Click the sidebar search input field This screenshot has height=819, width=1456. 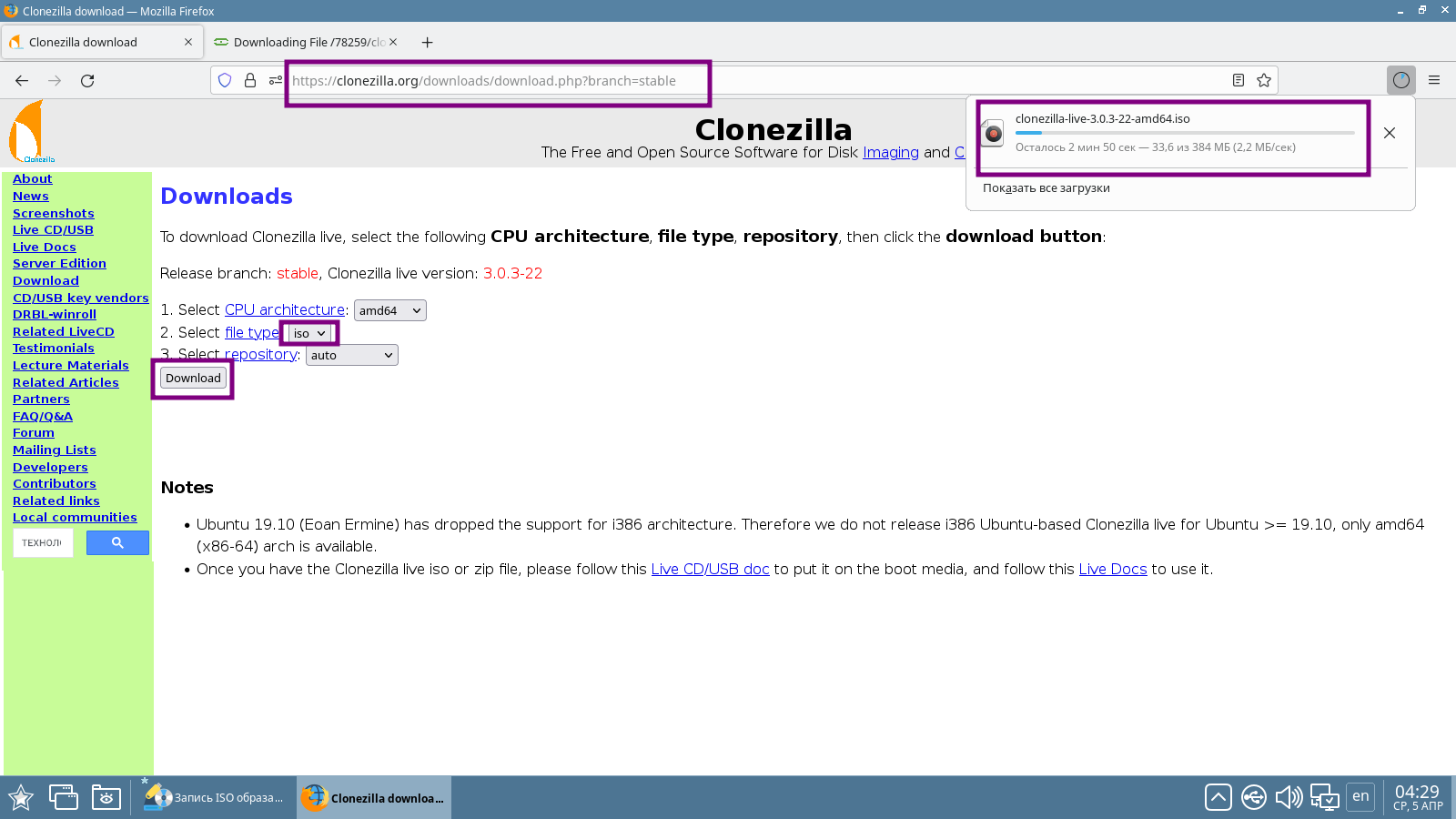pyautogui.click(x=43, y=542)
